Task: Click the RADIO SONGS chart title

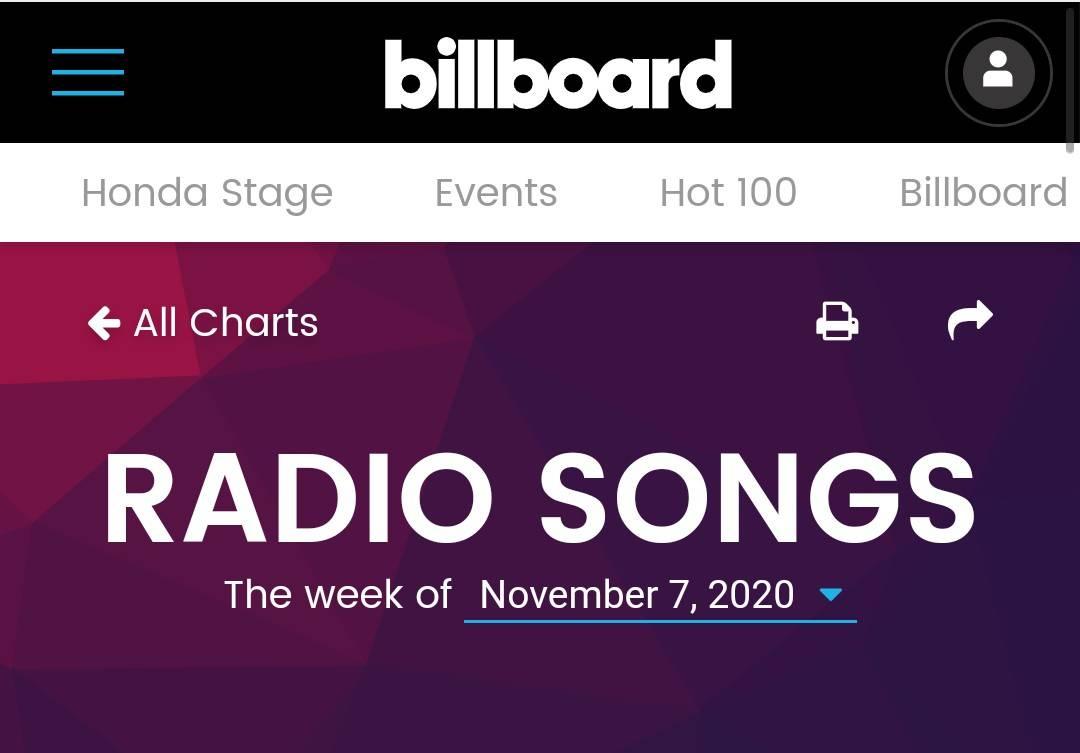Action: click(x=539, y=498)
